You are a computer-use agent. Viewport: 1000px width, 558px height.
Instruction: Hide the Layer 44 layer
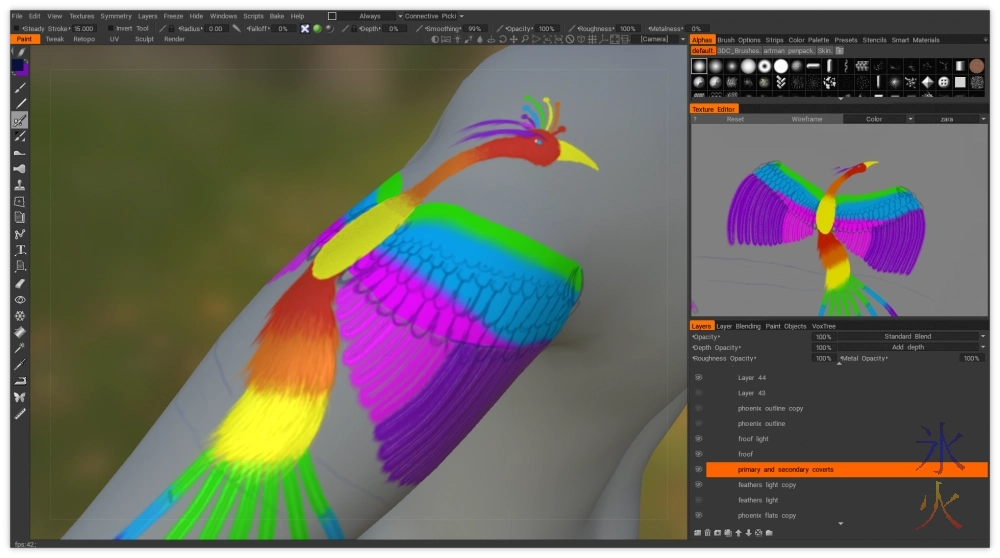[x=699, y=378]
